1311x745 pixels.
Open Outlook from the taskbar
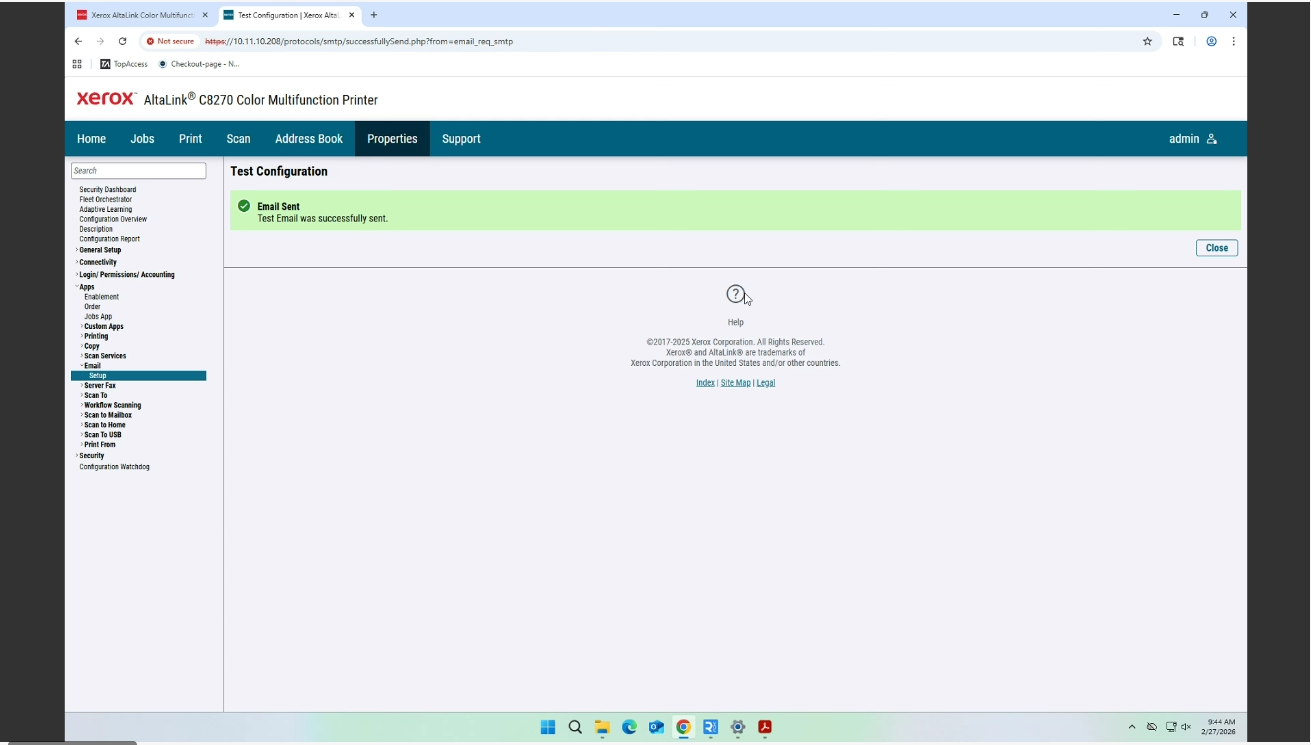click(x=656, y=727)
